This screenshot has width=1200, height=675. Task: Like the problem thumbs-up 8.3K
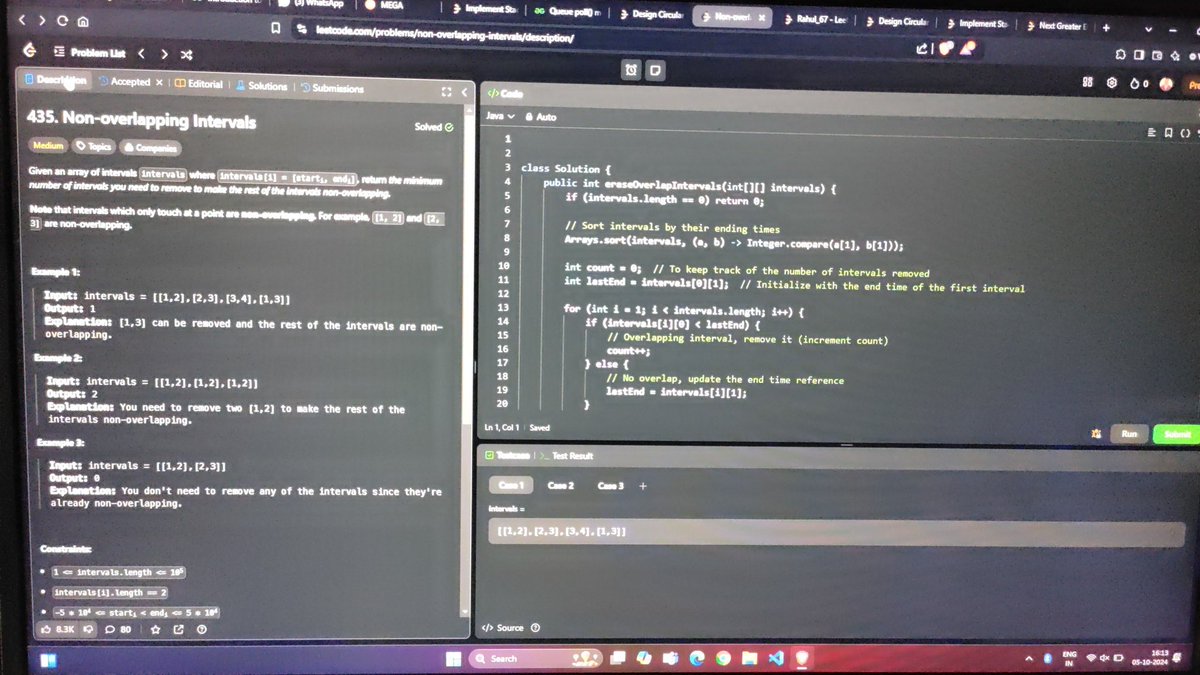59,630
